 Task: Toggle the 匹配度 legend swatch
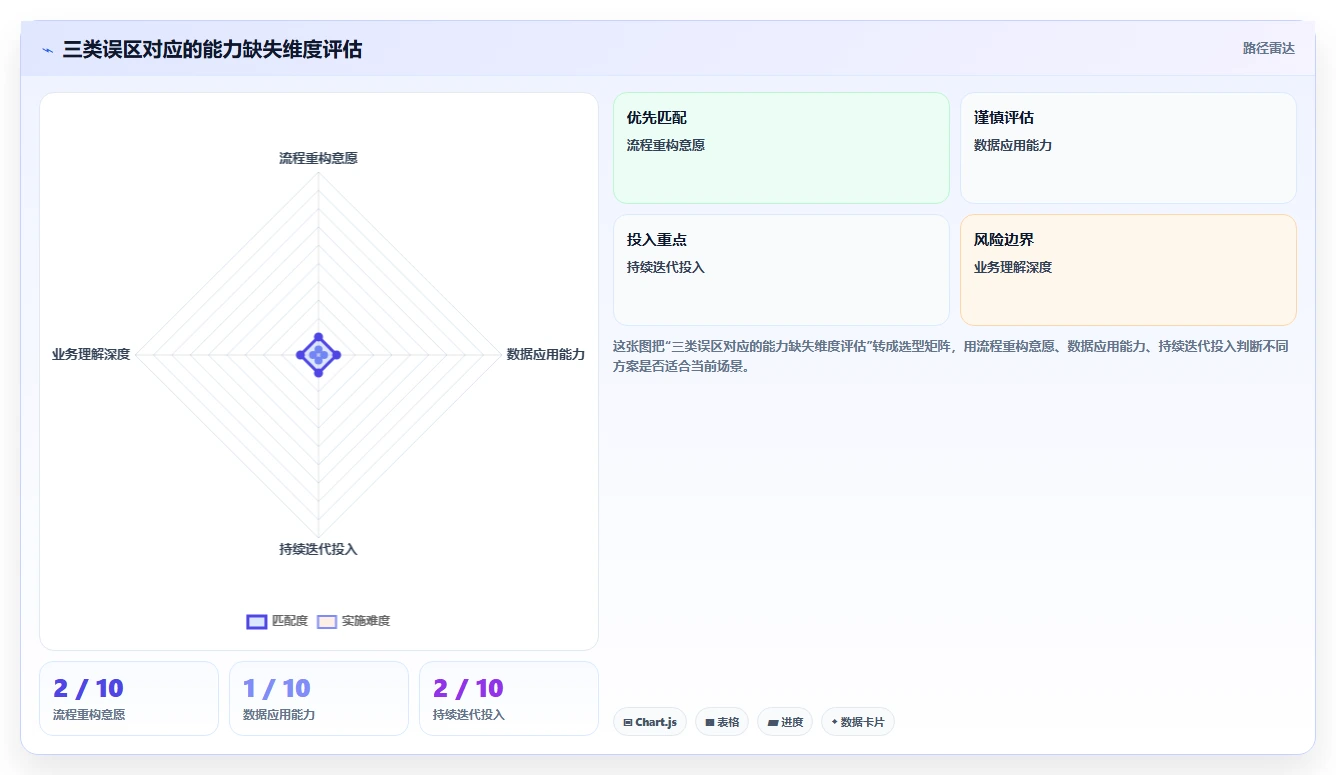pos(257,621)
